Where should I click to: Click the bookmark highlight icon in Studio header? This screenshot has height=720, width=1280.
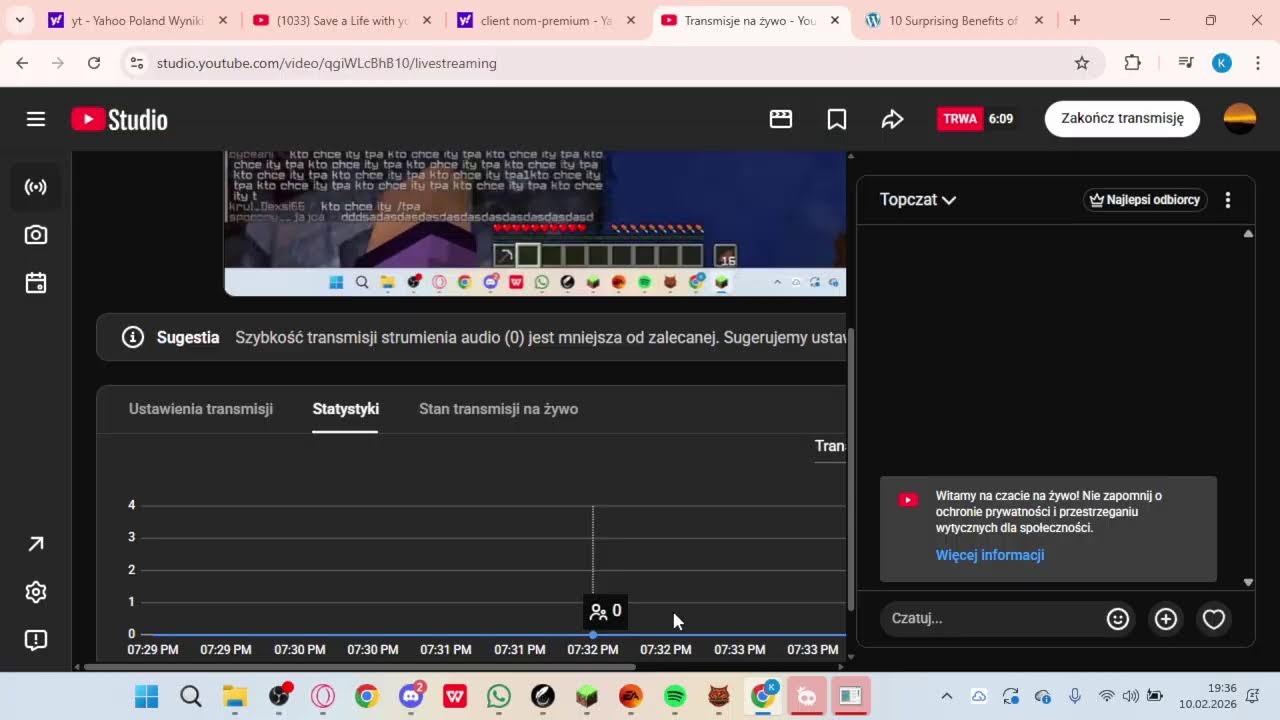tap(837, 119)
